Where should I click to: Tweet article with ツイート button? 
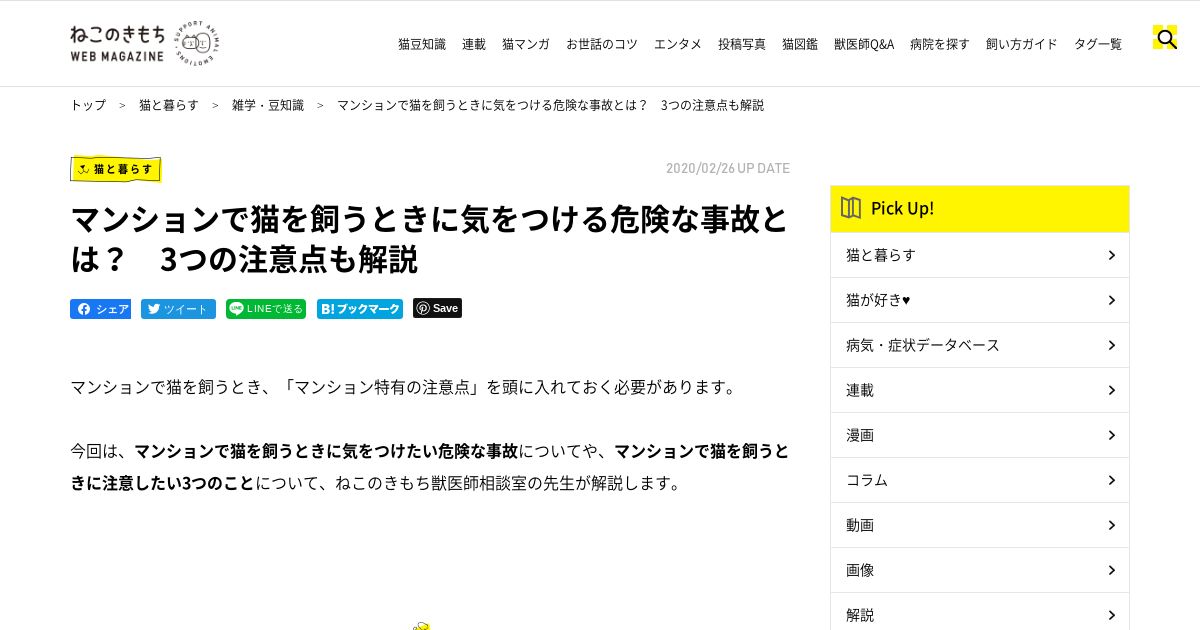coord(178,309)
